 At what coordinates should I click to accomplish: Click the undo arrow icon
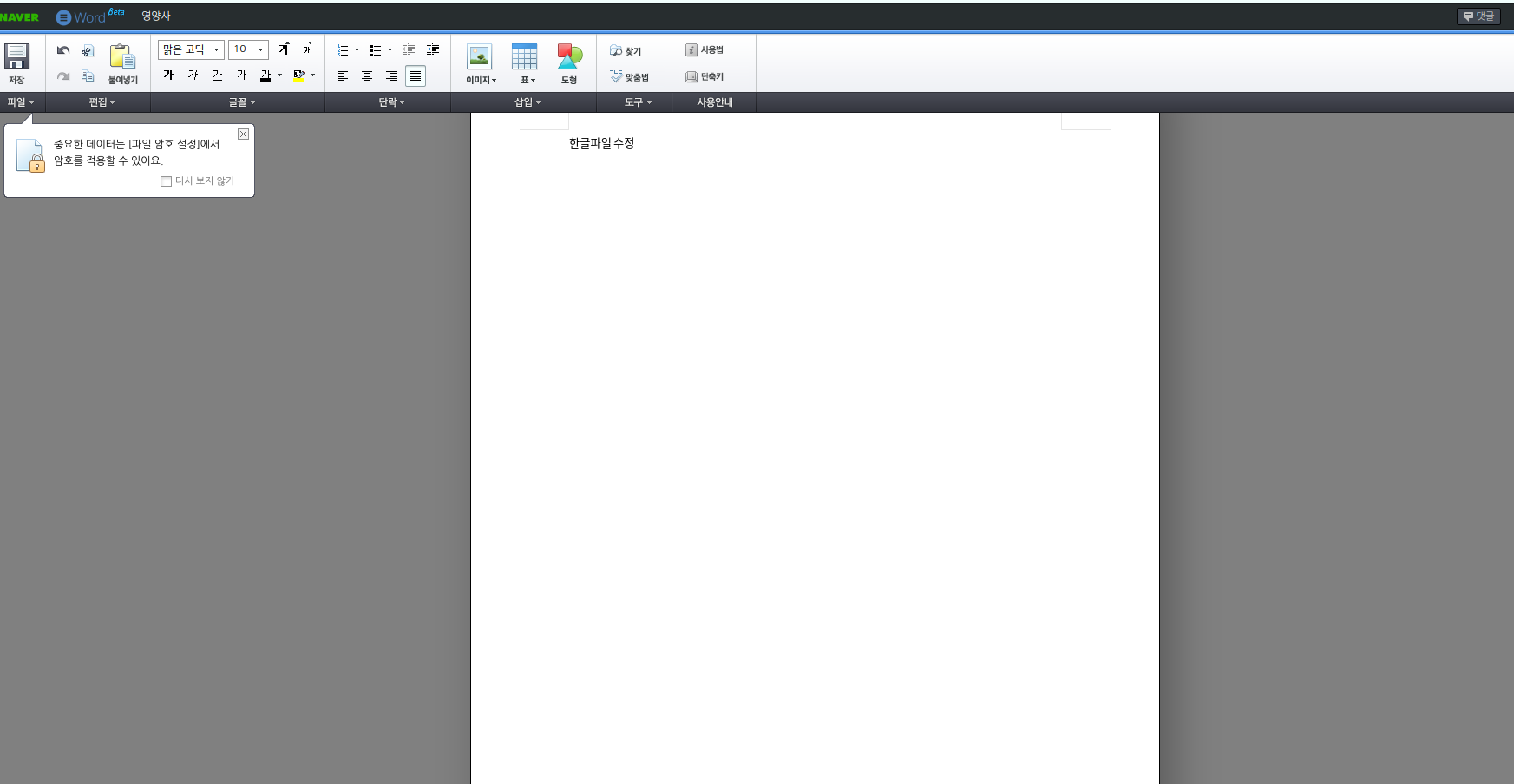63,50
